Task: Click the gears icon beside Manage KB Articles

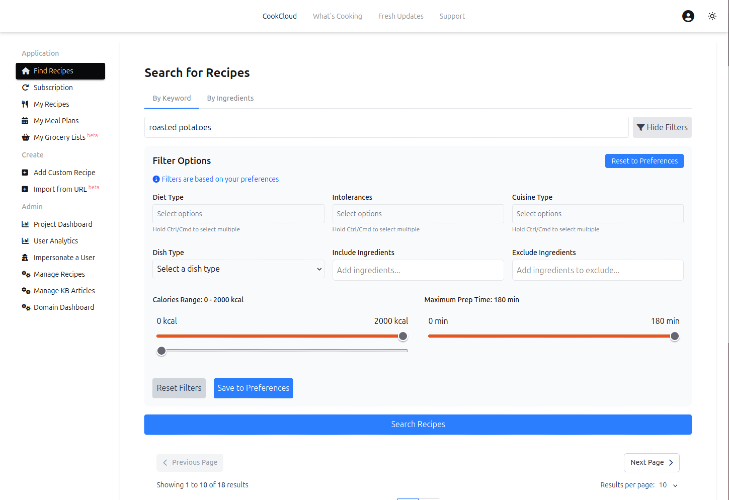Action: tap(26, 290)
